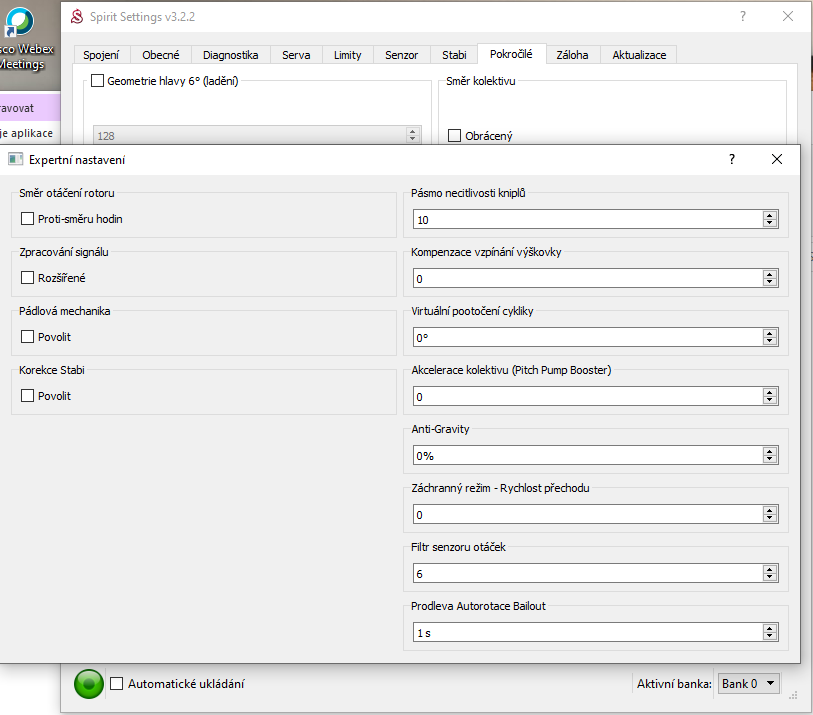Click the Filtr senzoru otáček value field
The image size is (813, 715).
click(x=586, y=574)
